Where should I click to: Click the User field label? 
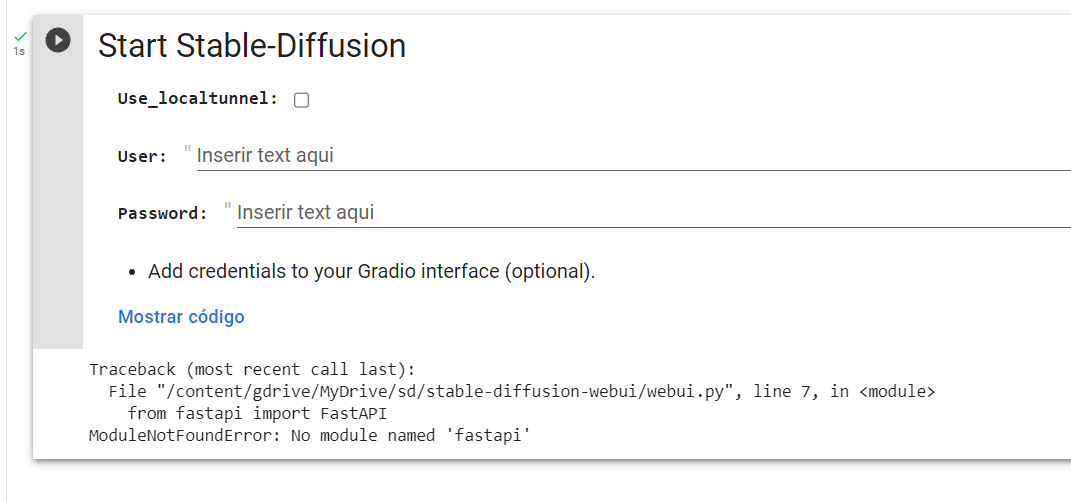click(142, 157)
